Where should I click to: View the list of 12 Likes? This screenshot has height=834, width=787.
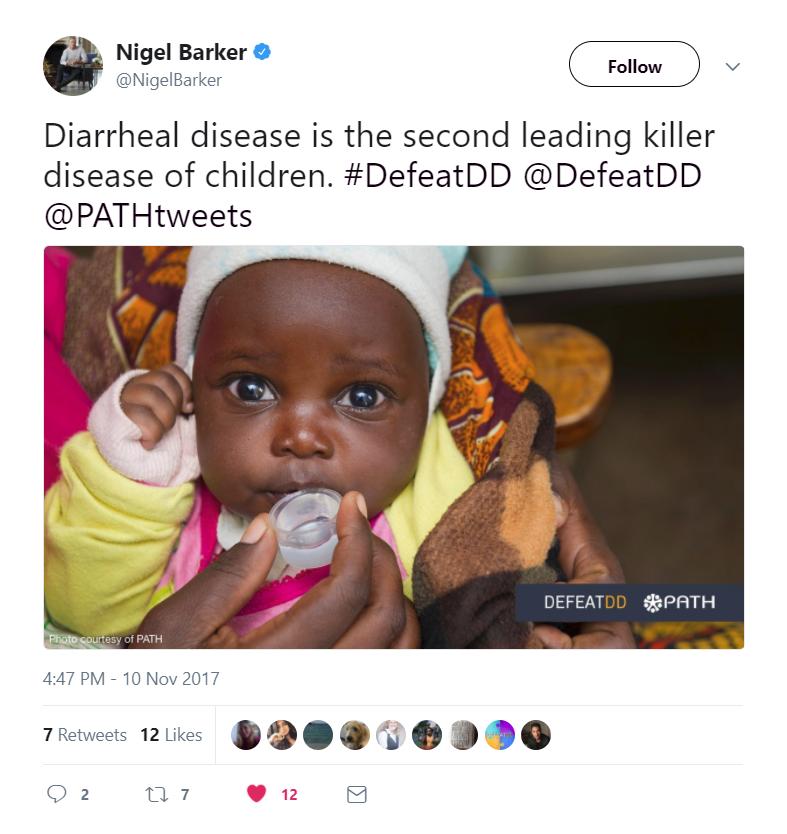click(171, 735)
